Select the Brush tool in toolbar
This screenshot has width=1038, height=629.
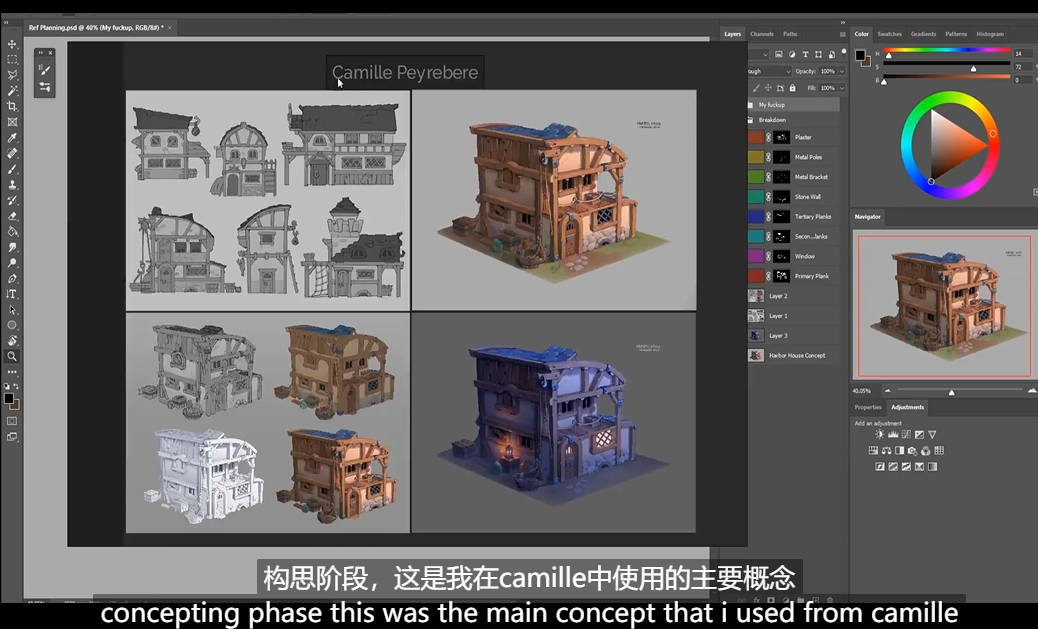12,169
